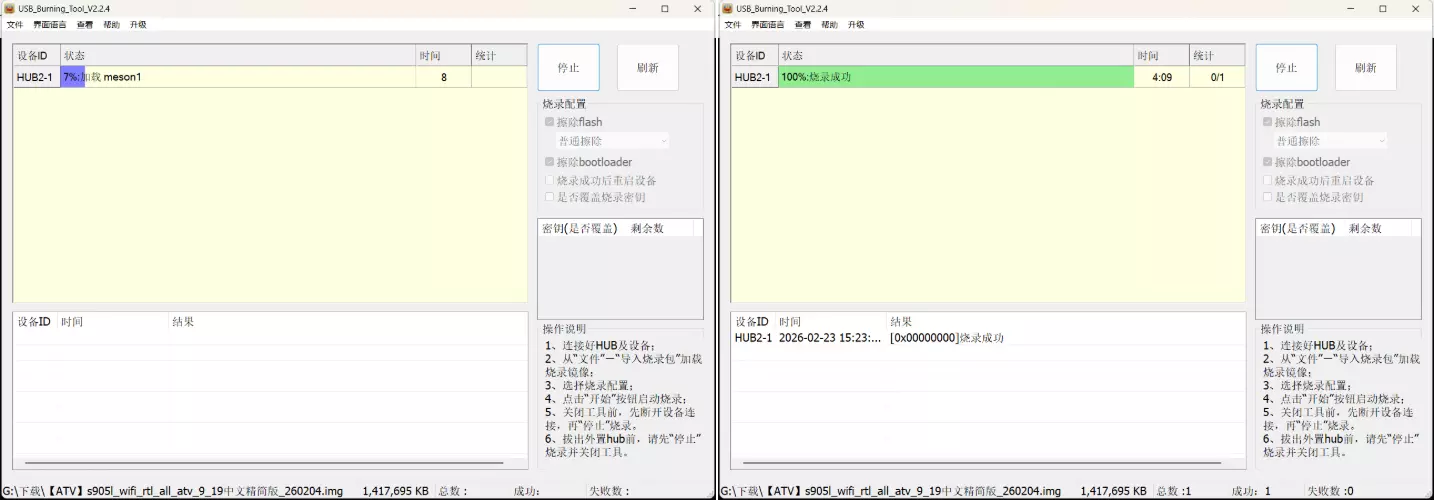Click 状态 column header in the 7% loading window
The height and width of the screenshot is (500, 1434).
tap(238, 56)
